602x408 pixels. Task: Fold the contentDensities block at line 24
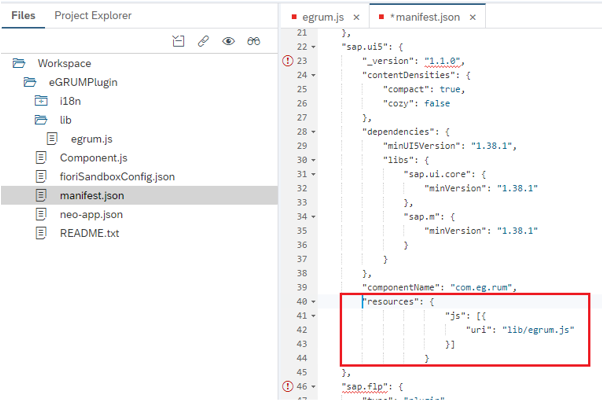point(313,75)
